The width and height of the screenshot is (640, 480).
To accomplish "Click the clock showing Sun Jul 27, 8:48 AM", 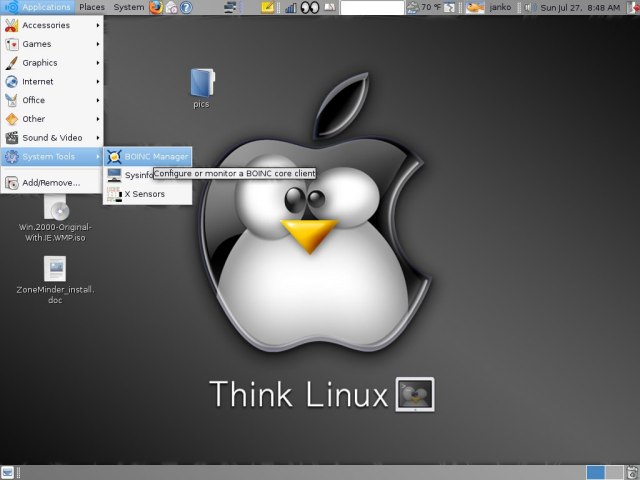I will 580,7.
